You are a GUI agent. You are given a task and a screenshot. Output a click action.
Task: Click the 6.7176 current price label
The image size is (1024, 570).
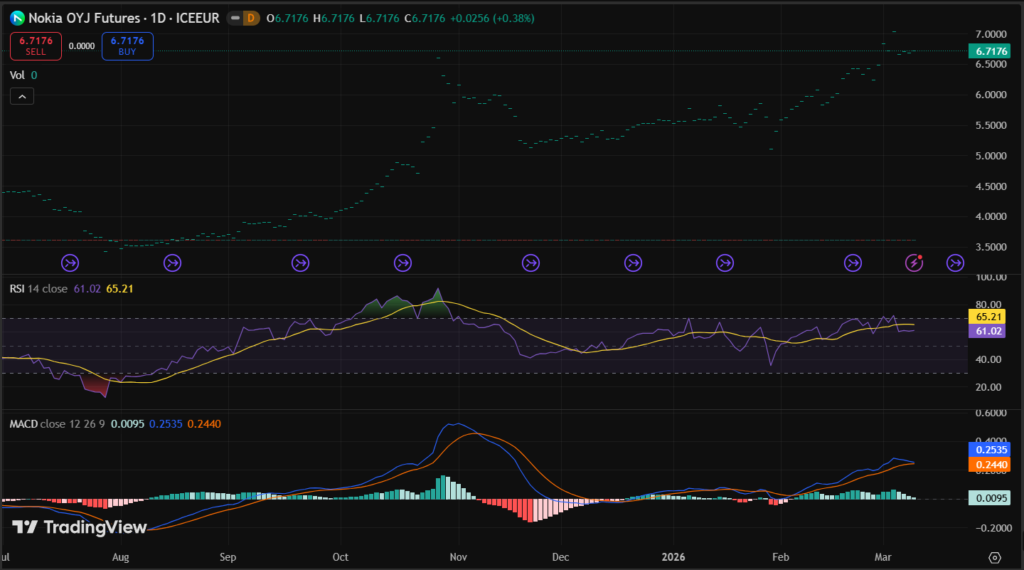pos(989,51)
